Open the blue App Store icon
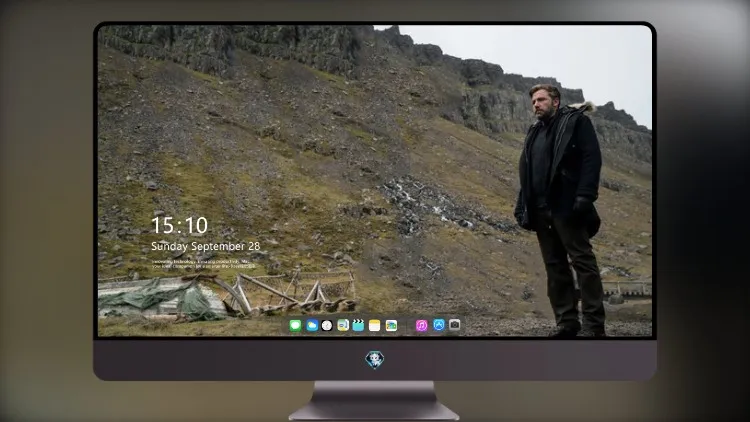750x422 pixels. pyautogui.click(x=439, y=325)
